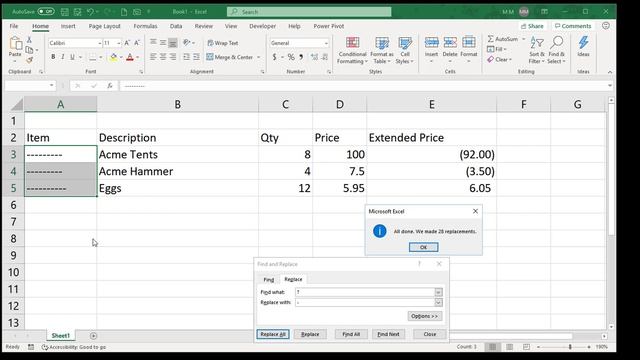Switch to the Power Pivot tab
Image resolution: width=640 pixels, height=360 pixels.
329,26
